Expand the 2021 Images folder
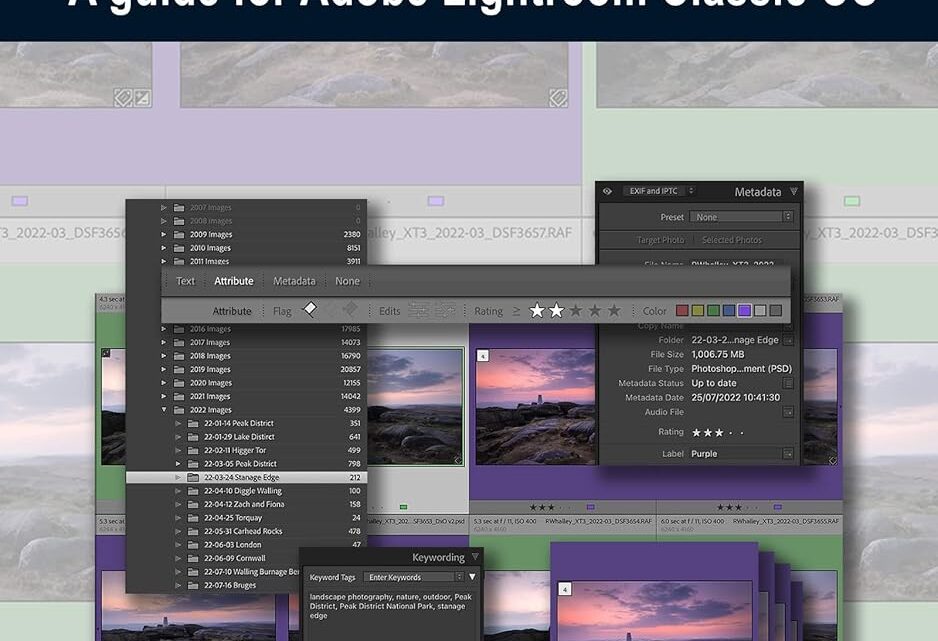Viewport: 938px width, 641px height. (164, 396)
